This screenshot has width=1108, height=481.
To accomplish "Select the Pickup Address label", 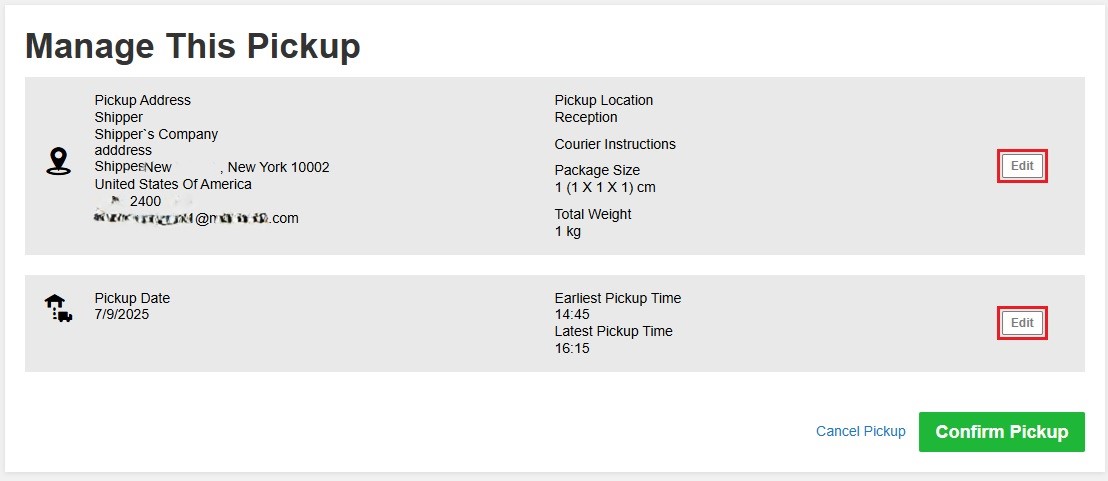I will 143,100.
